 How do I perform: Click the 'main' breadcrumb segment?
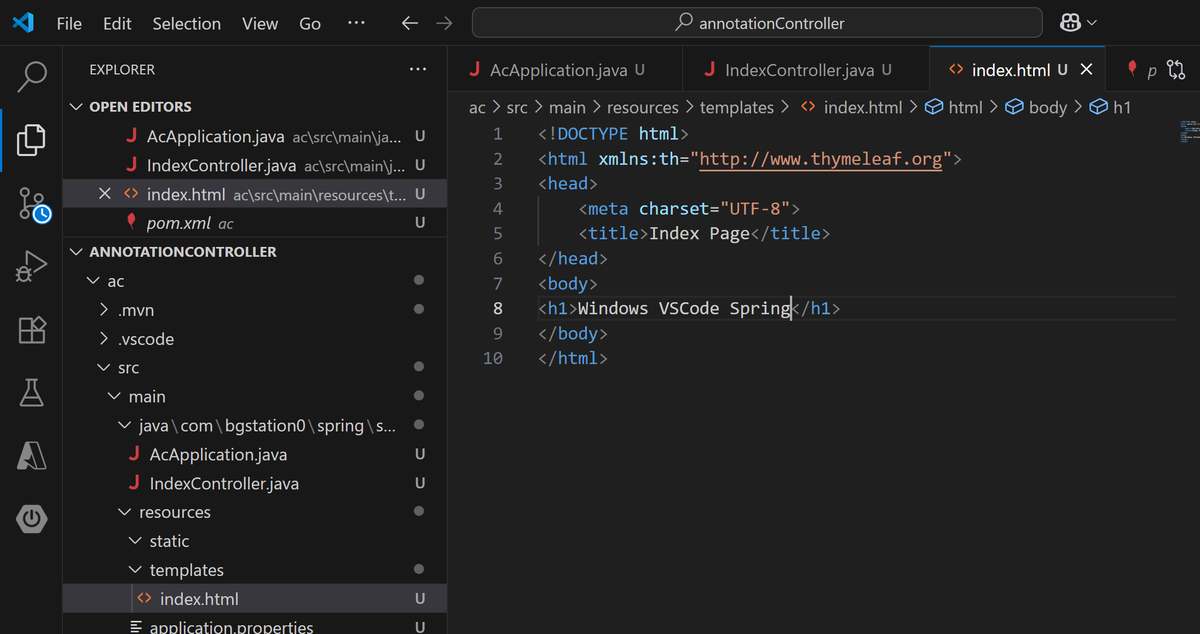(567, 107)
